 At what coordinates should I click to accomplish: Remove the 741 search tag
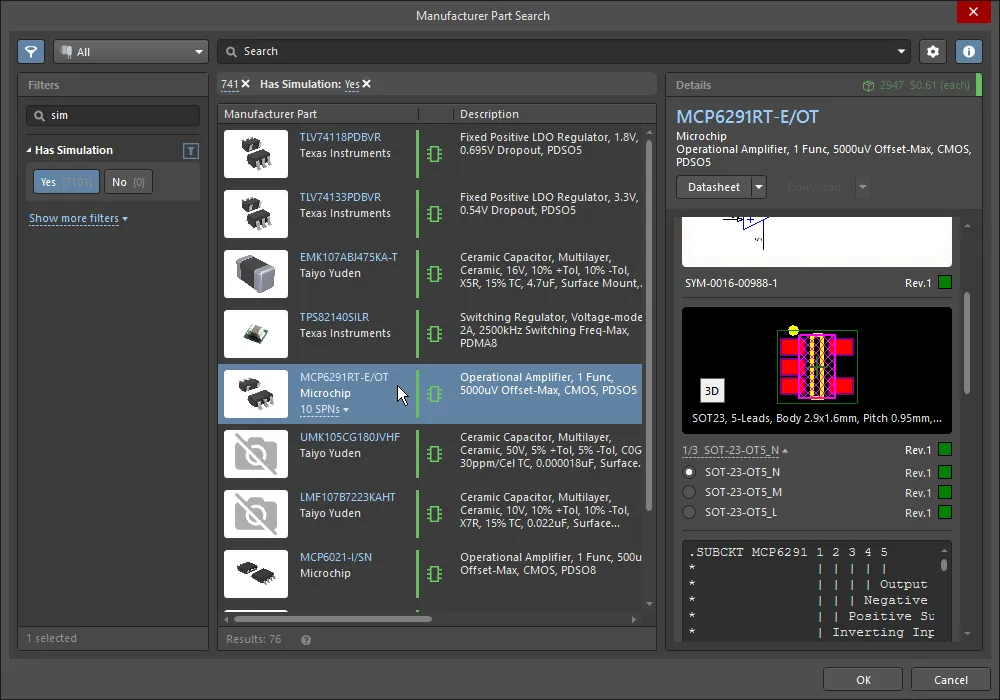pyautogui.click(x=246, y=84)
